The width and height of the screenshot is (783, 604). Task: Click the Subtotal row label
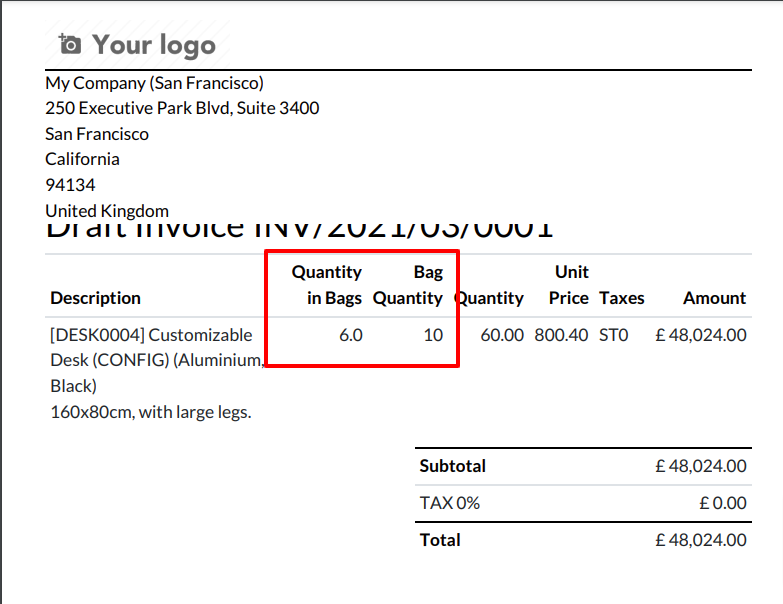452,466
